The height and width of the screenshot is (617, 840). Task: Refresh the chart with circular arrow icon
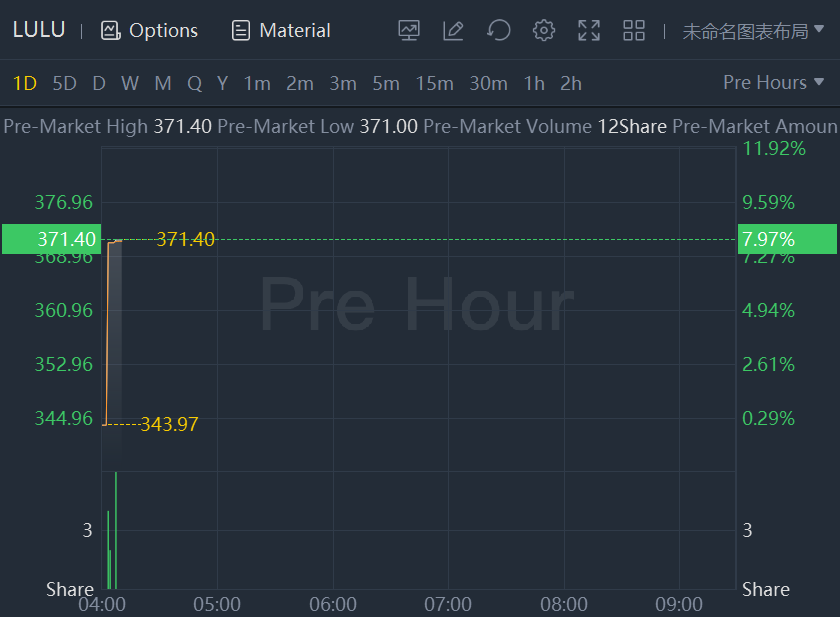tap(498, 30)
